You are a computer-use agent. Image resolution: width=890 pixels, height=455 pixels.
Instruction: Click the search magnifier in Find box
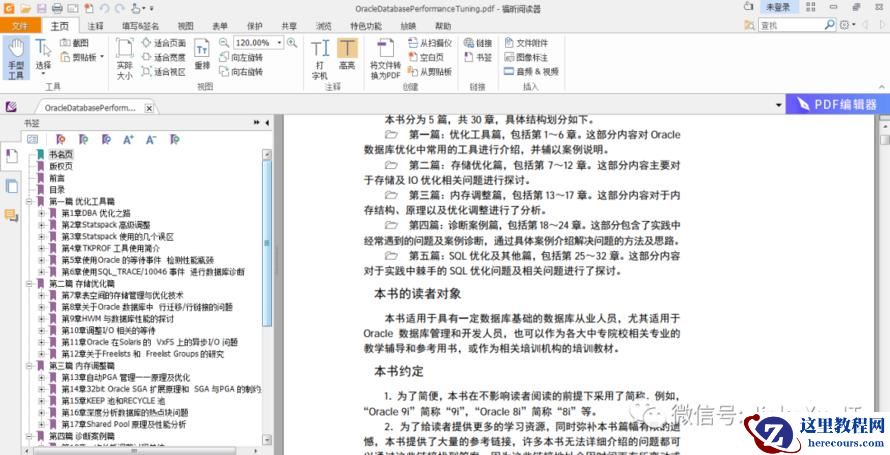click(x=830, y=25)
